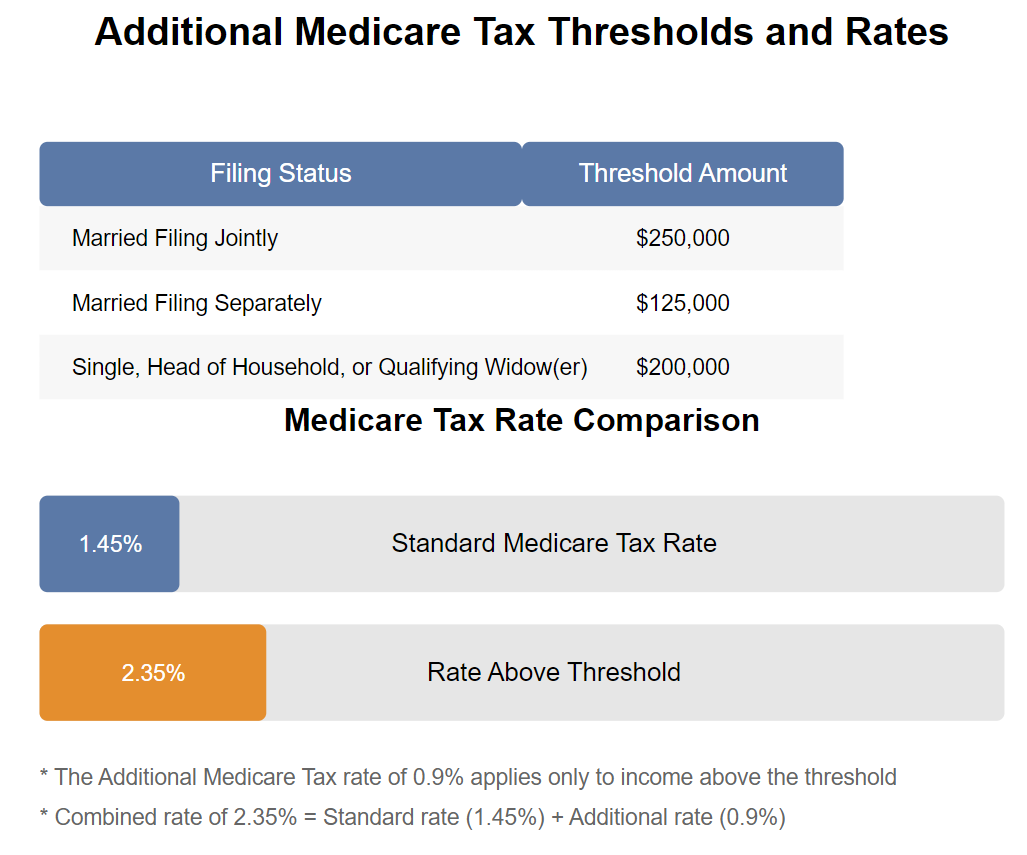Click the Additional Medicare Tax Thresholds title

(x=522, y=31)
